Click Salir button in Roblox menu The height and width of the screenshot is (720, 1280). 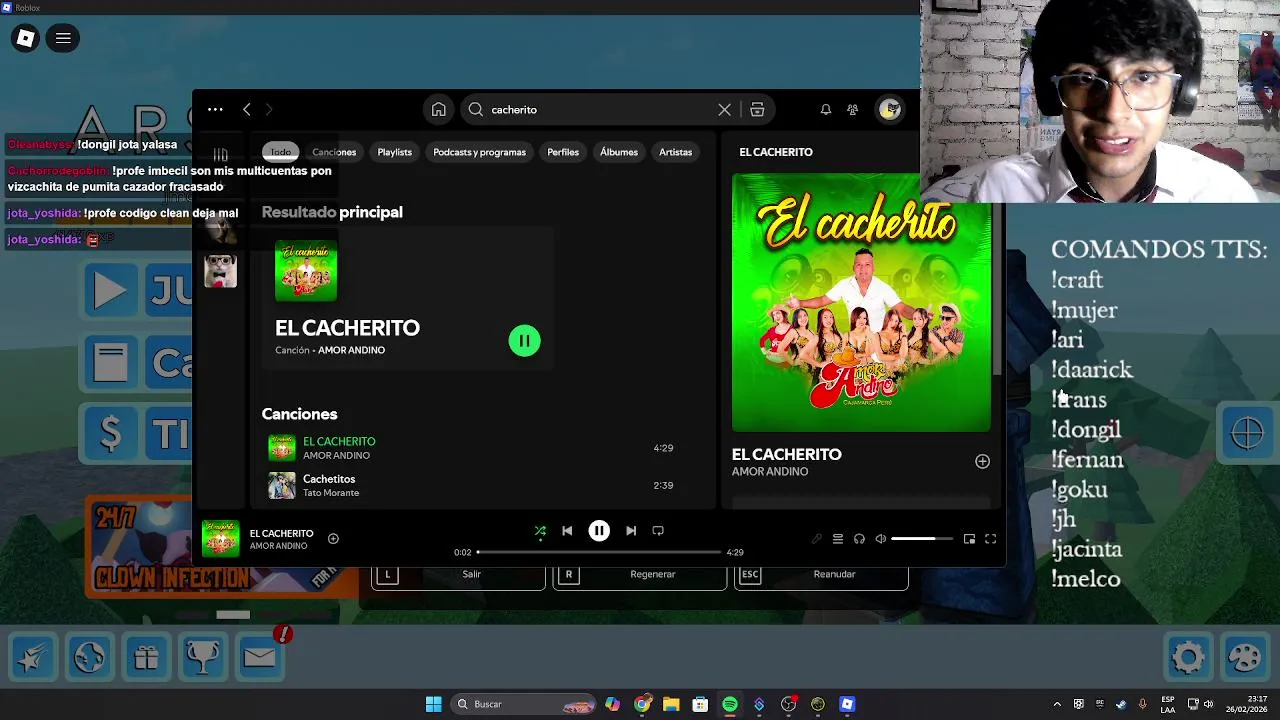[459, 575]
